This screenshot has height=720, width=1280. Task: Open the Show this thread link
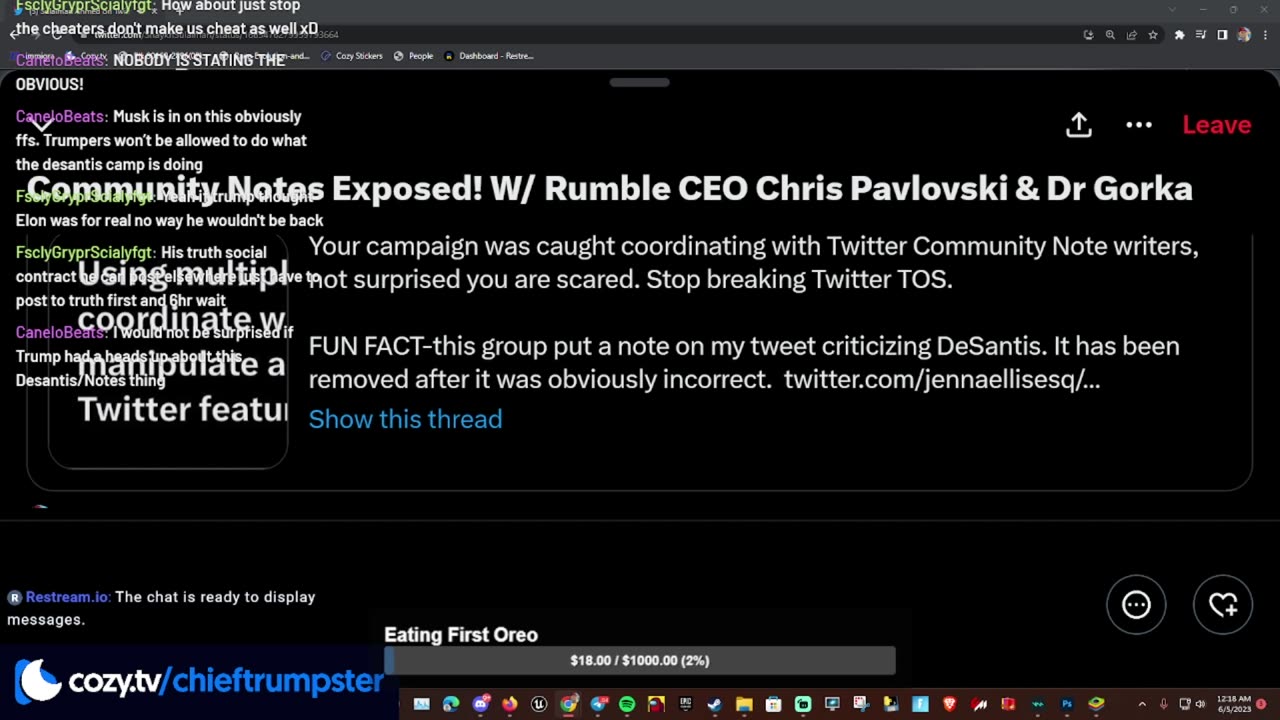pyautogui.click(x=405, y=419)
